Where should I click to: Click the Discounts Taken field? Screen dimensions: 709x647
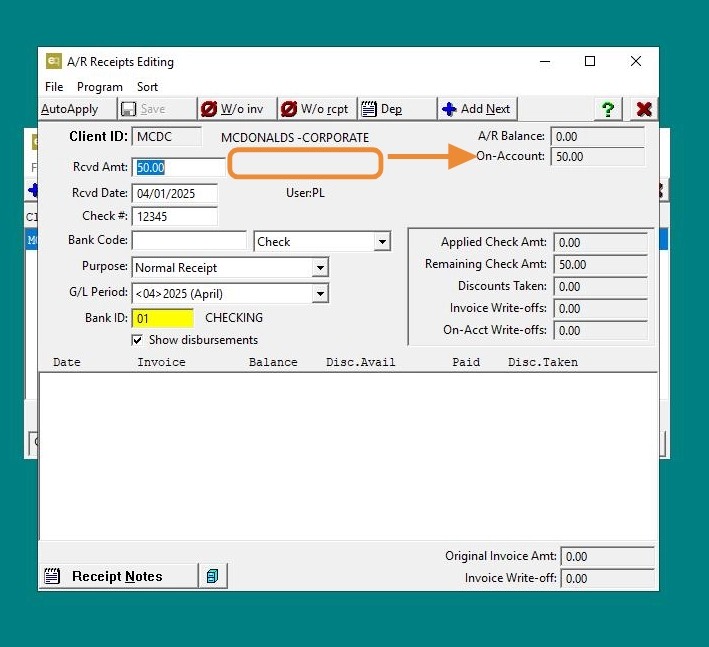(600, 287)
